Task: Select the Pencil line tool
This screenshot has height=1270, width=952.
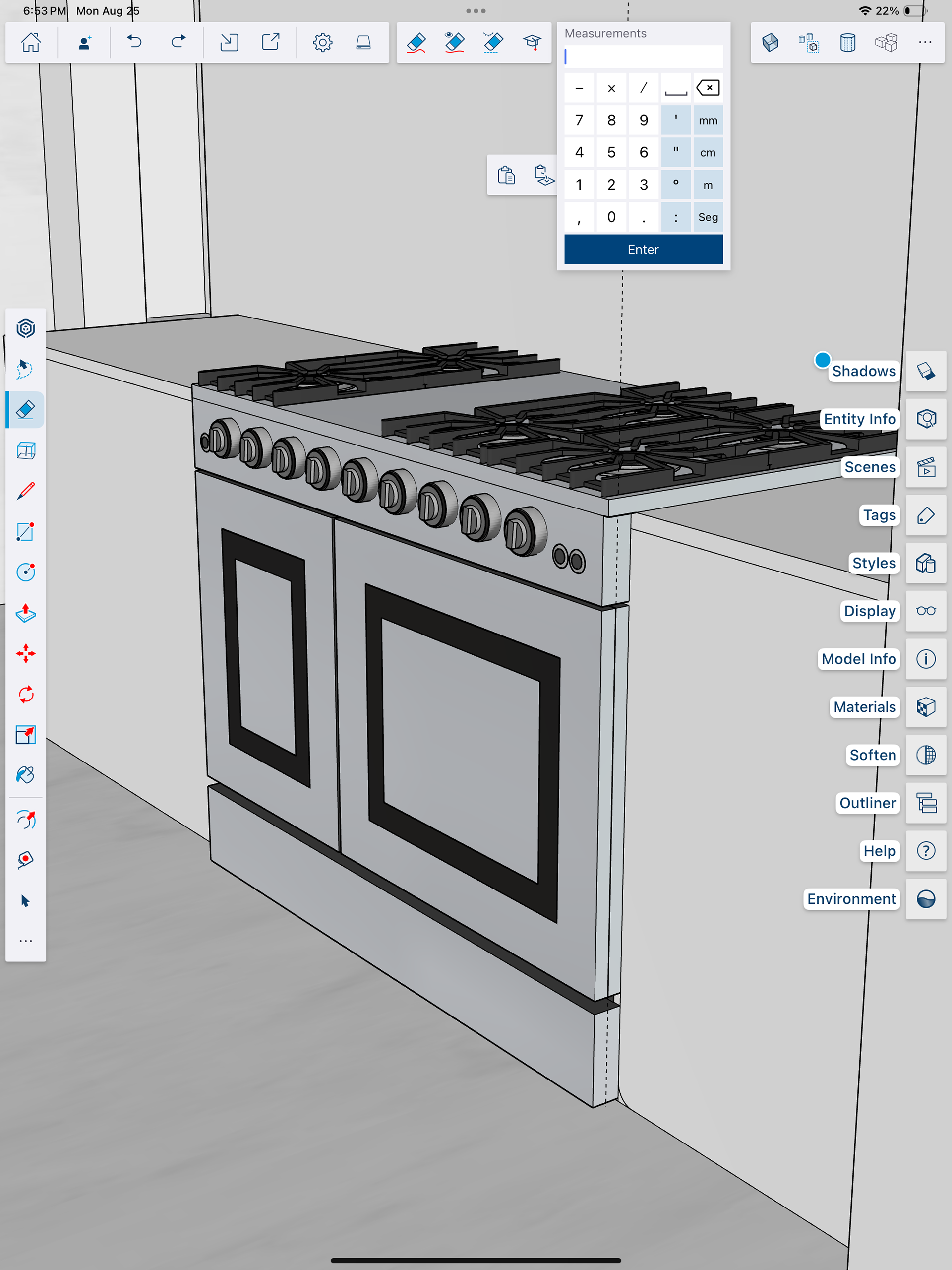Action: [x=26, y=491]
